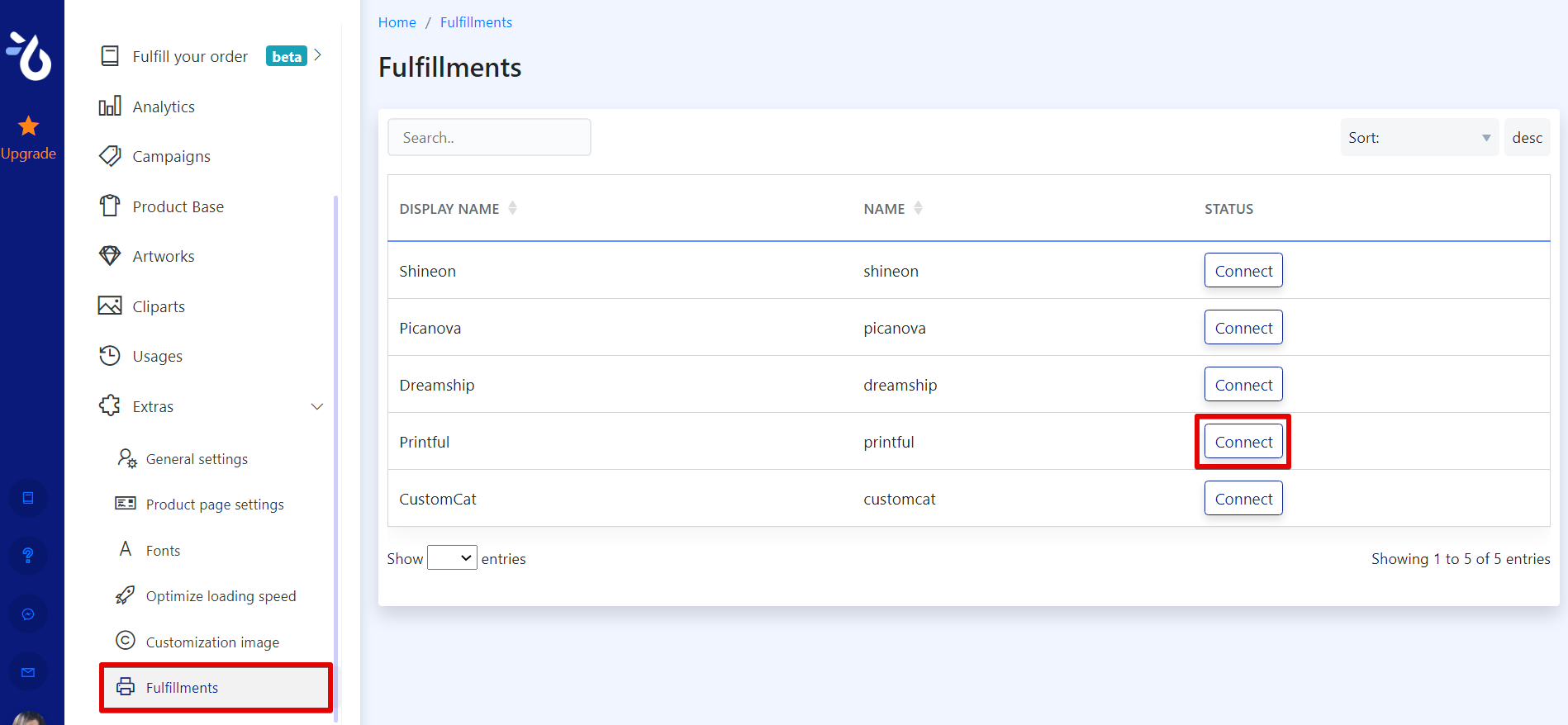Click the Home breadcrumb link

pos(397,22)
